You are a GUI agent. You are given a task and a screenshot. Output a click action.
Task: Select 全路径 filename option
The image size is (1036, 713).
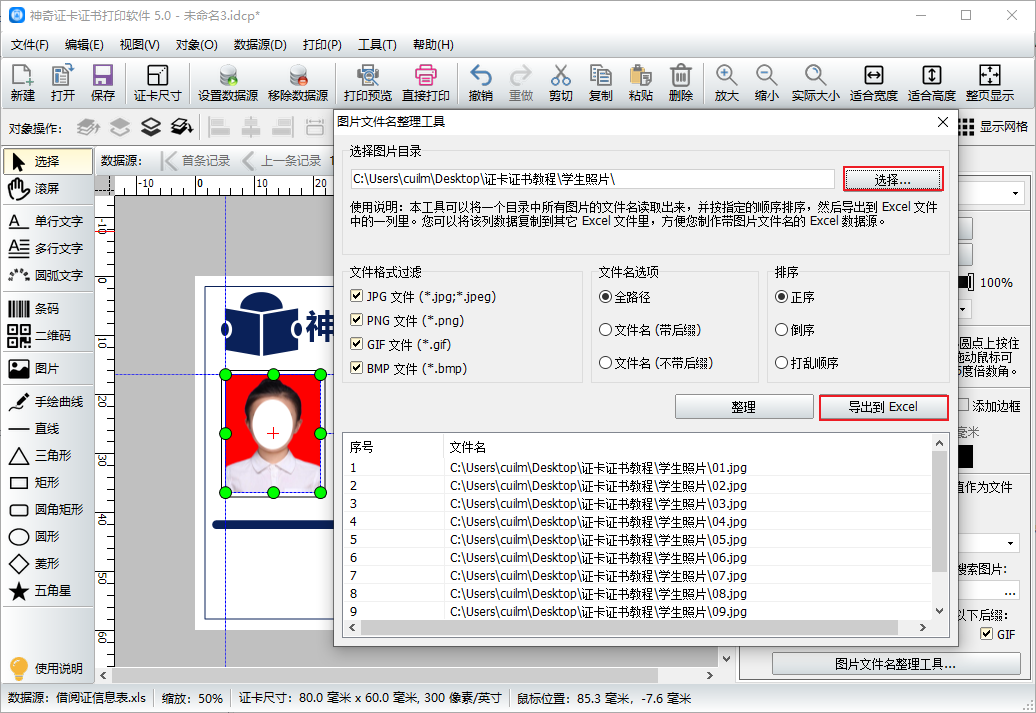[x=605, y=297]
